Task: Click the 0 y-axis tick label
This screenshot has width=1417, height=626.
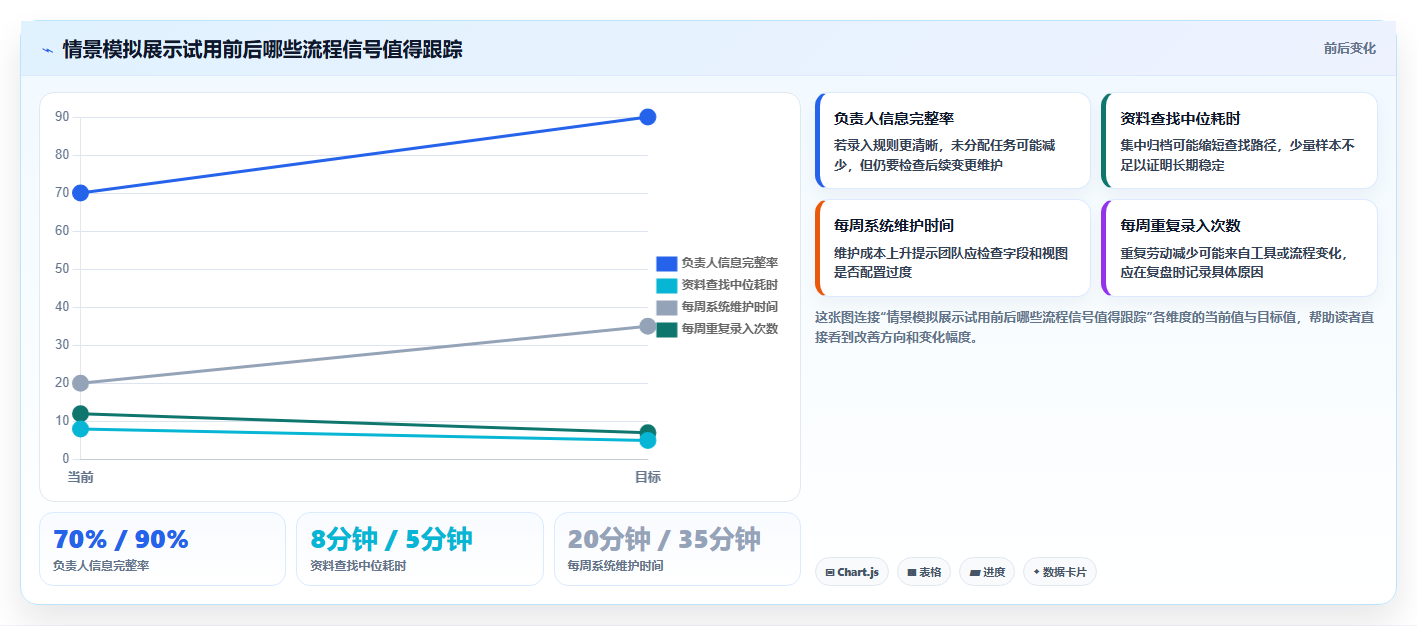Action: (x=65, y=459)
